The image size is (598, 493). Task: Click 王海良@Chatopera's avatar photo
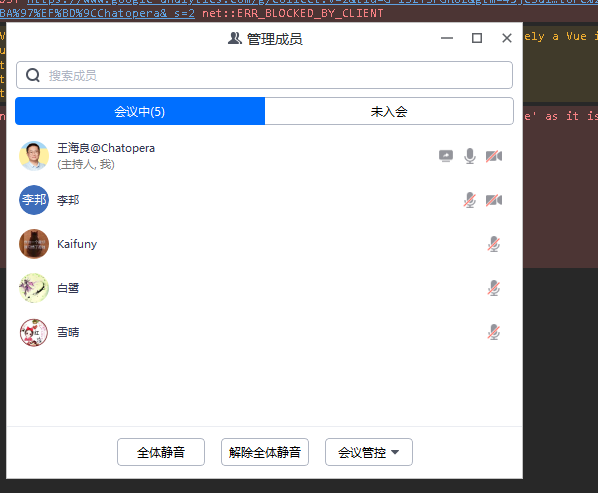[x=34, y=156]
